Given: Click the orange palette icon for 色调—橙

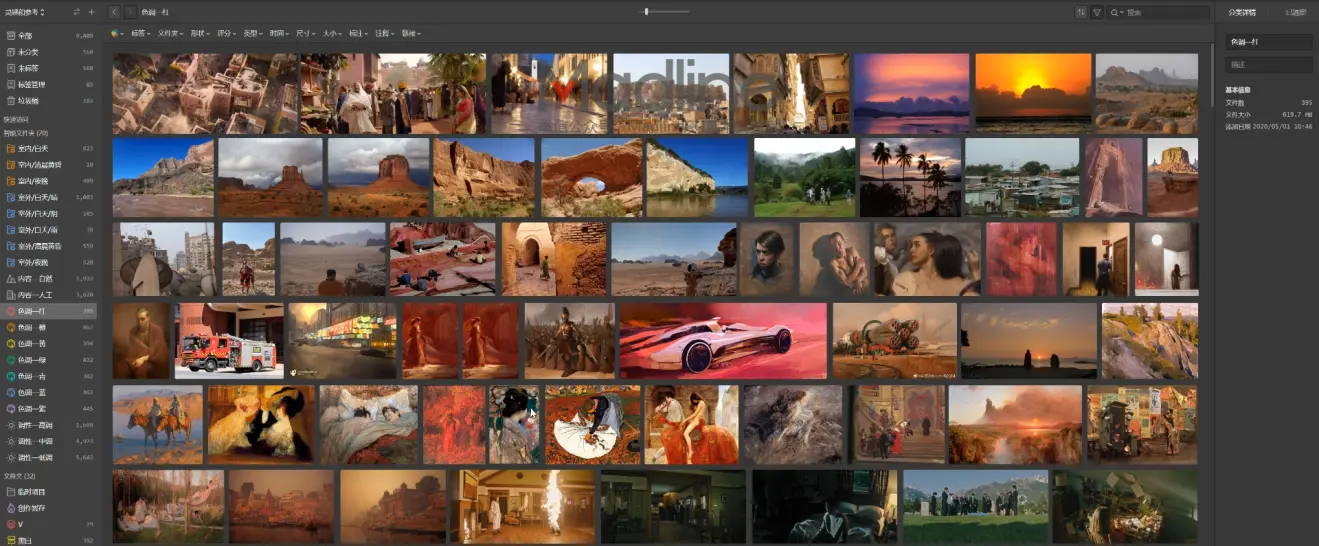Looking at the screenshot, I should tap(10, 327).
